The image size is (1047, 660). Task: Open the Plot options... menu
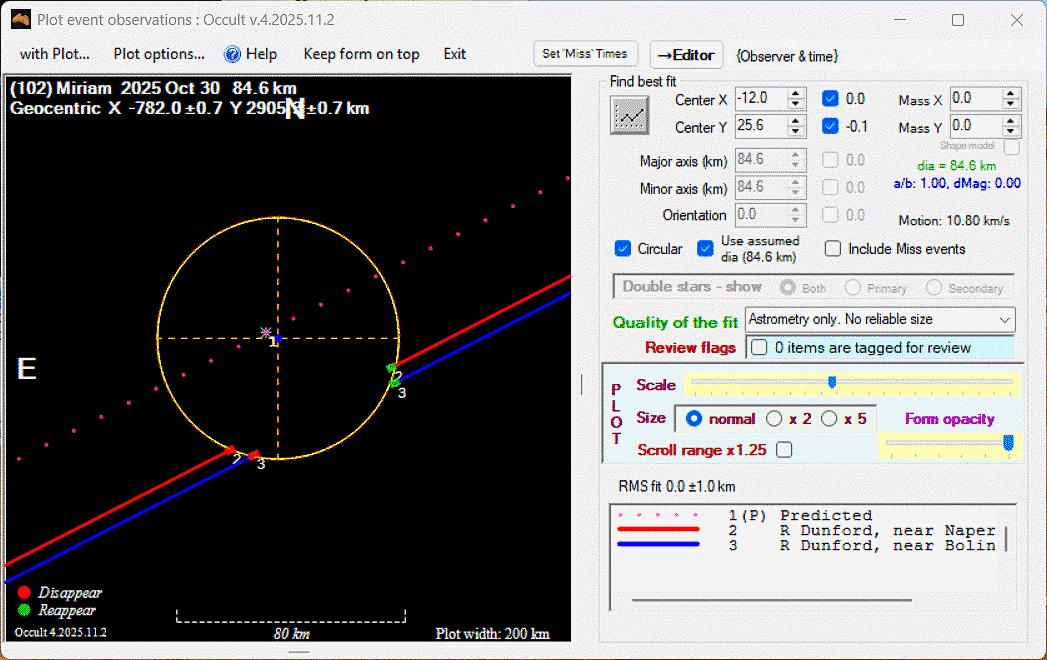point(159,54)
